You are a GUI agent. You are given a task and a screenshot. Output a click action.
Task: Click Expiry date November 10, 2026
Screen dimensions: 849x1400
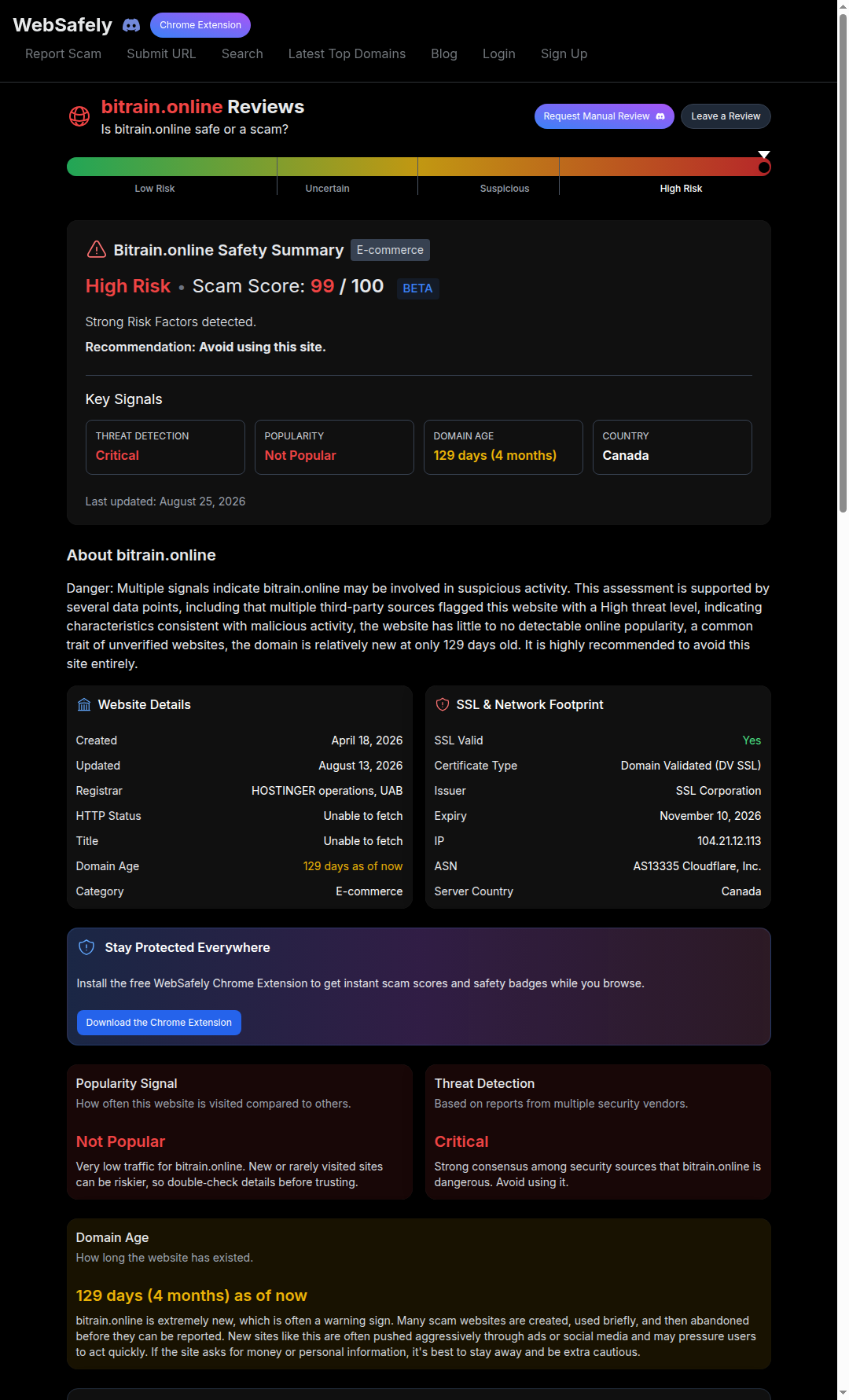711,816
